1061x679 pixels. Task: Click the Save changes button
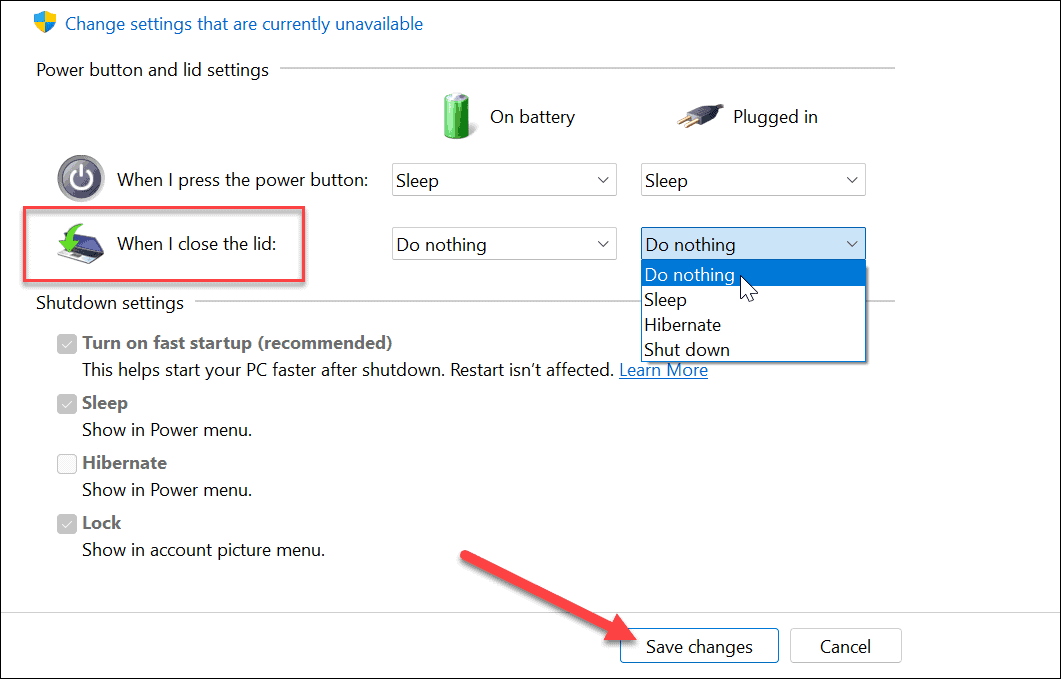(699, 647)
